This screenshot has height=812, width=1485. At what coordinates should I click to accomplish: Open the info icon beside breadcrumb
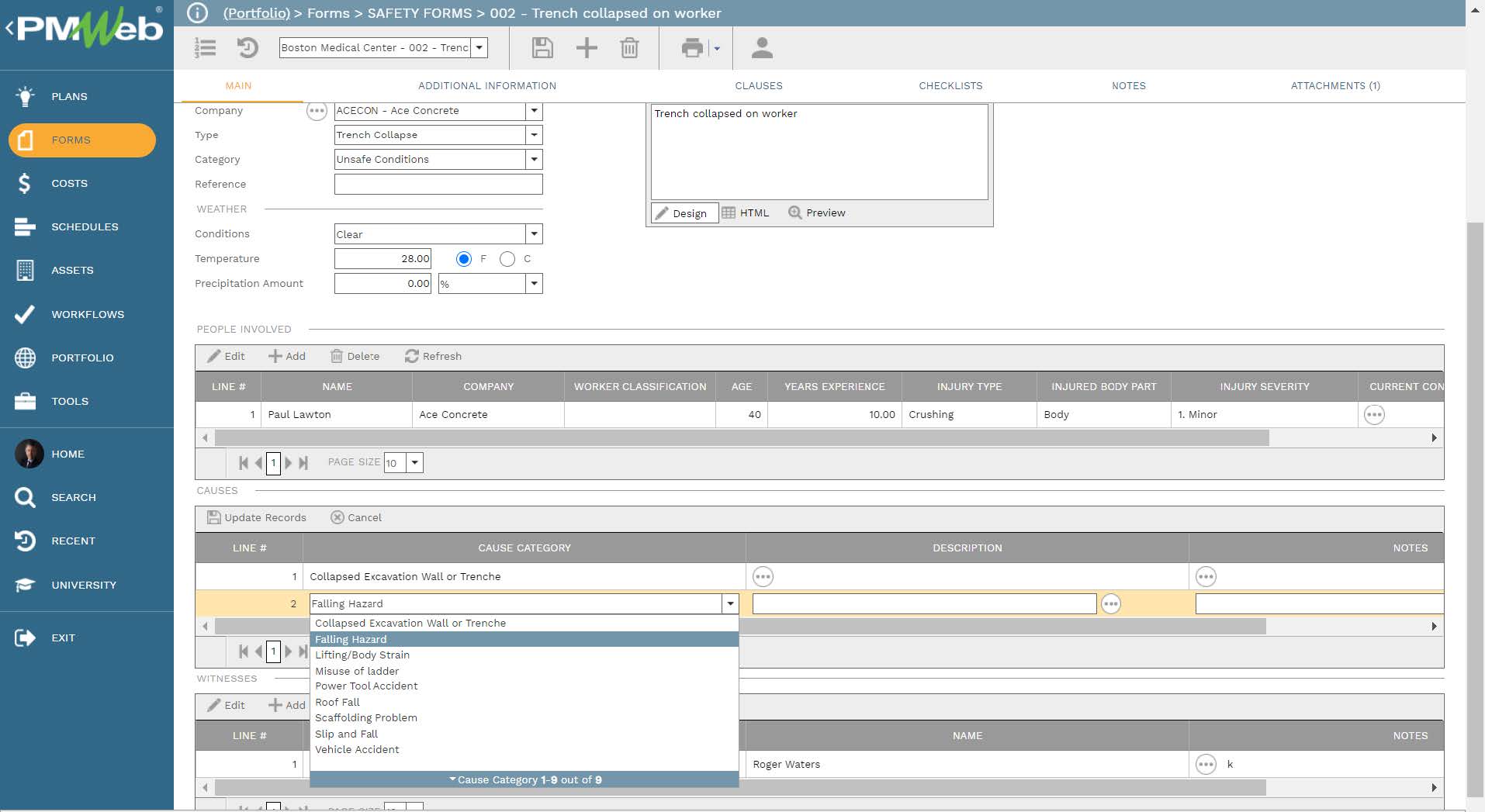point(198,12)
